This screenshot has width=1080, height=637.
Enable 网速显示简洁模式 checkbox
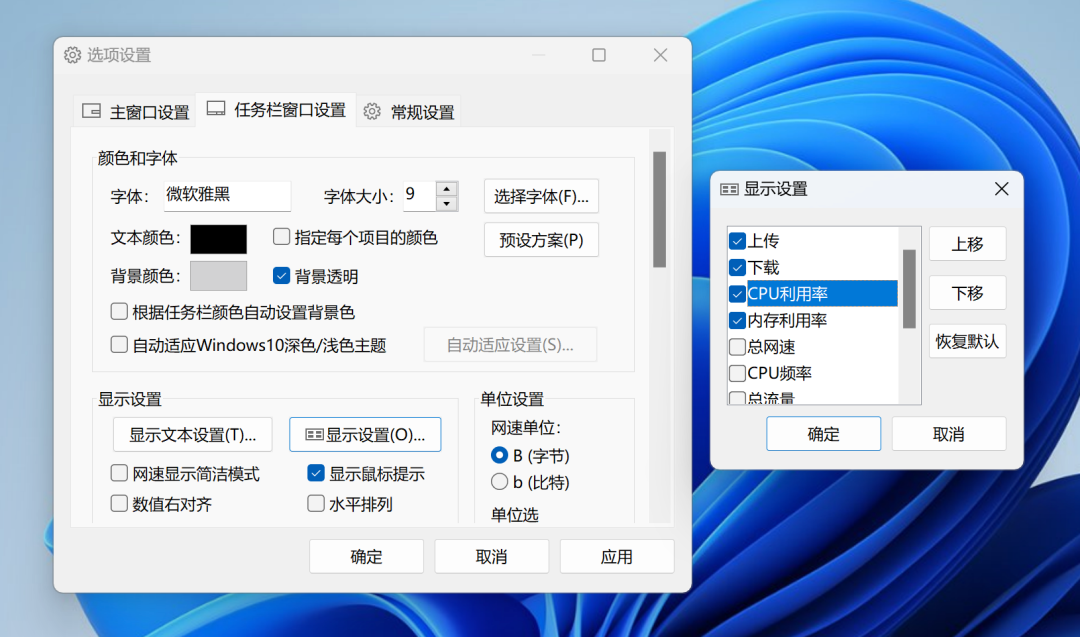(119, 473)
